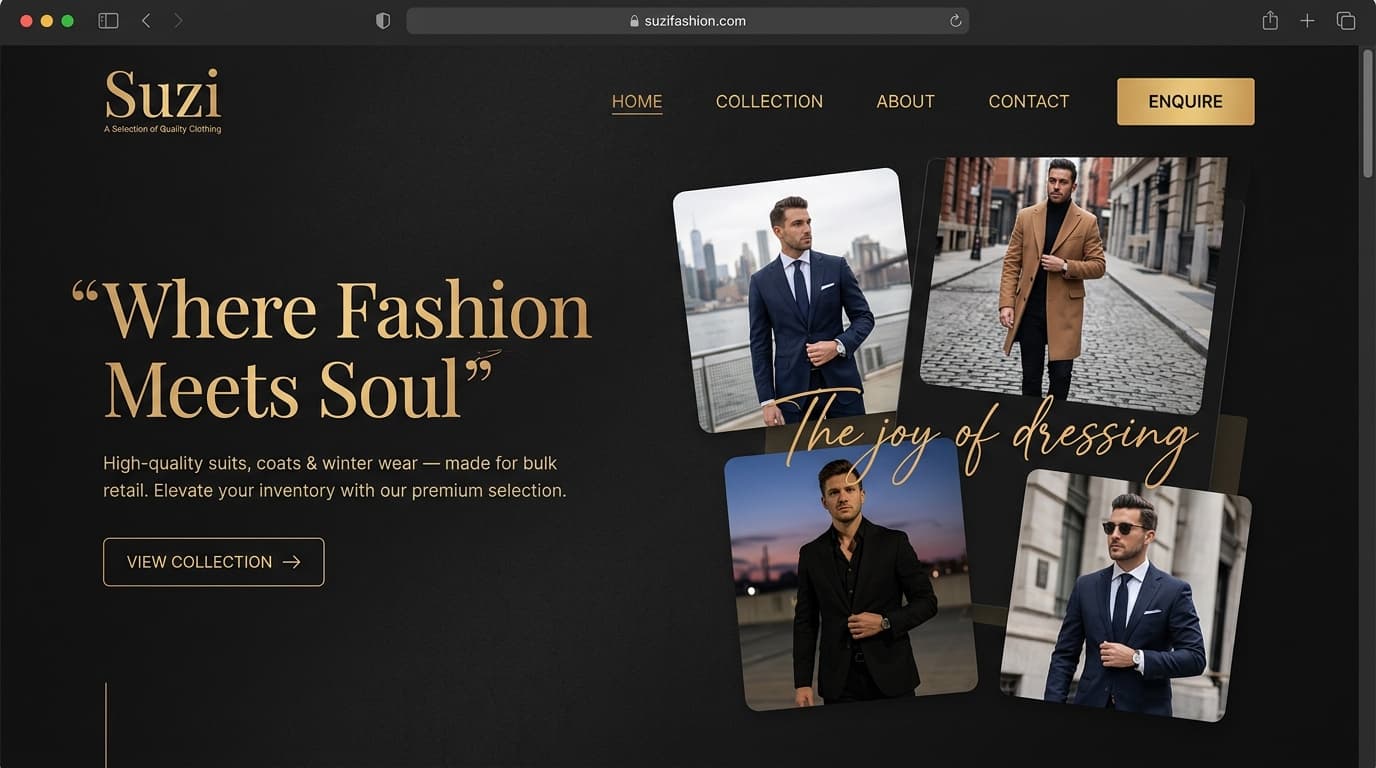Viewport: 1376px width, 768px height.
Task: Click the page's vertical scrollbar thumb
Action: point(1367,114)
